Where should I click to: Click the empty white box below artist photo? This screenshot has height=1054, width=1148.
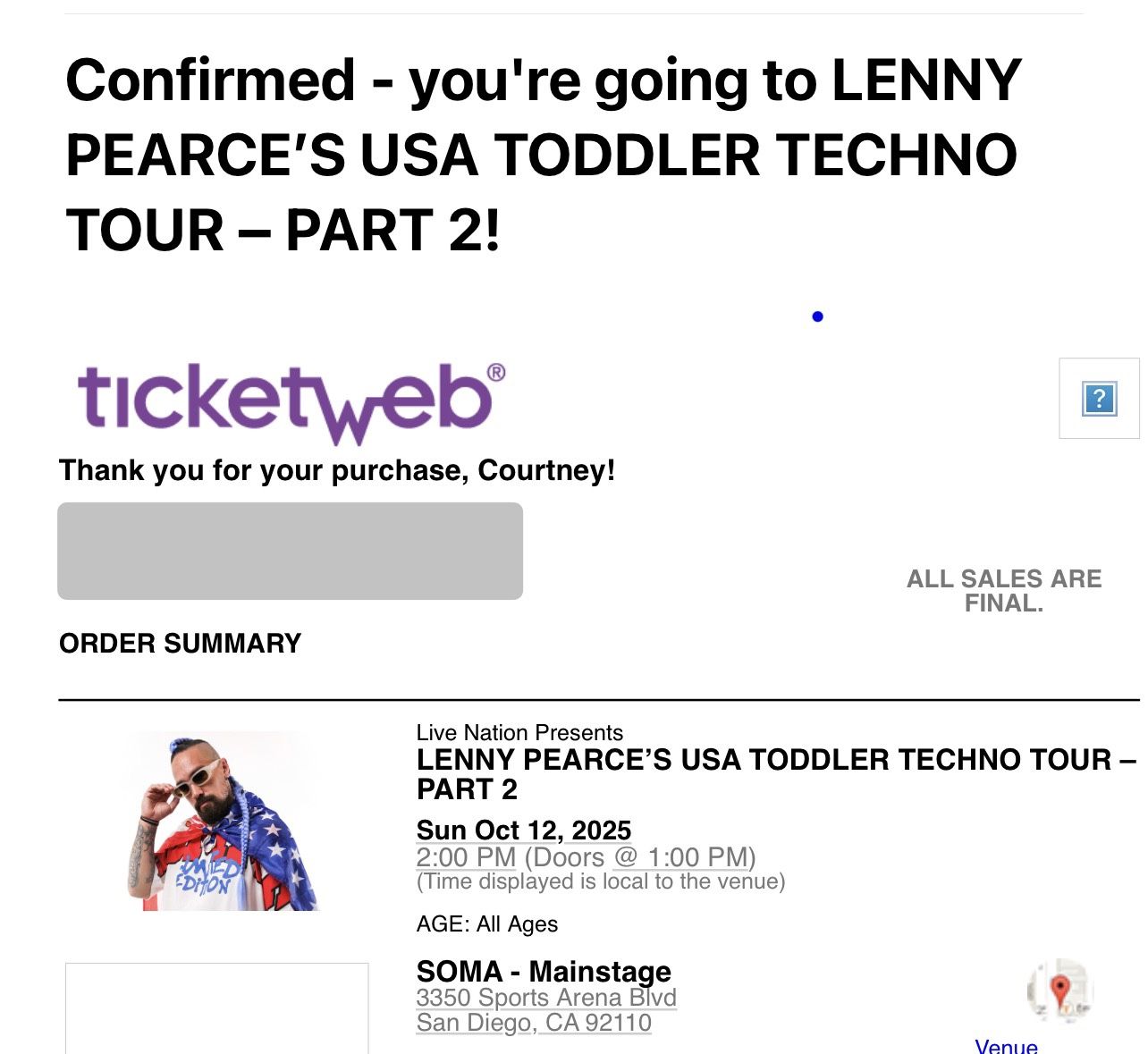pos(216,1008)
